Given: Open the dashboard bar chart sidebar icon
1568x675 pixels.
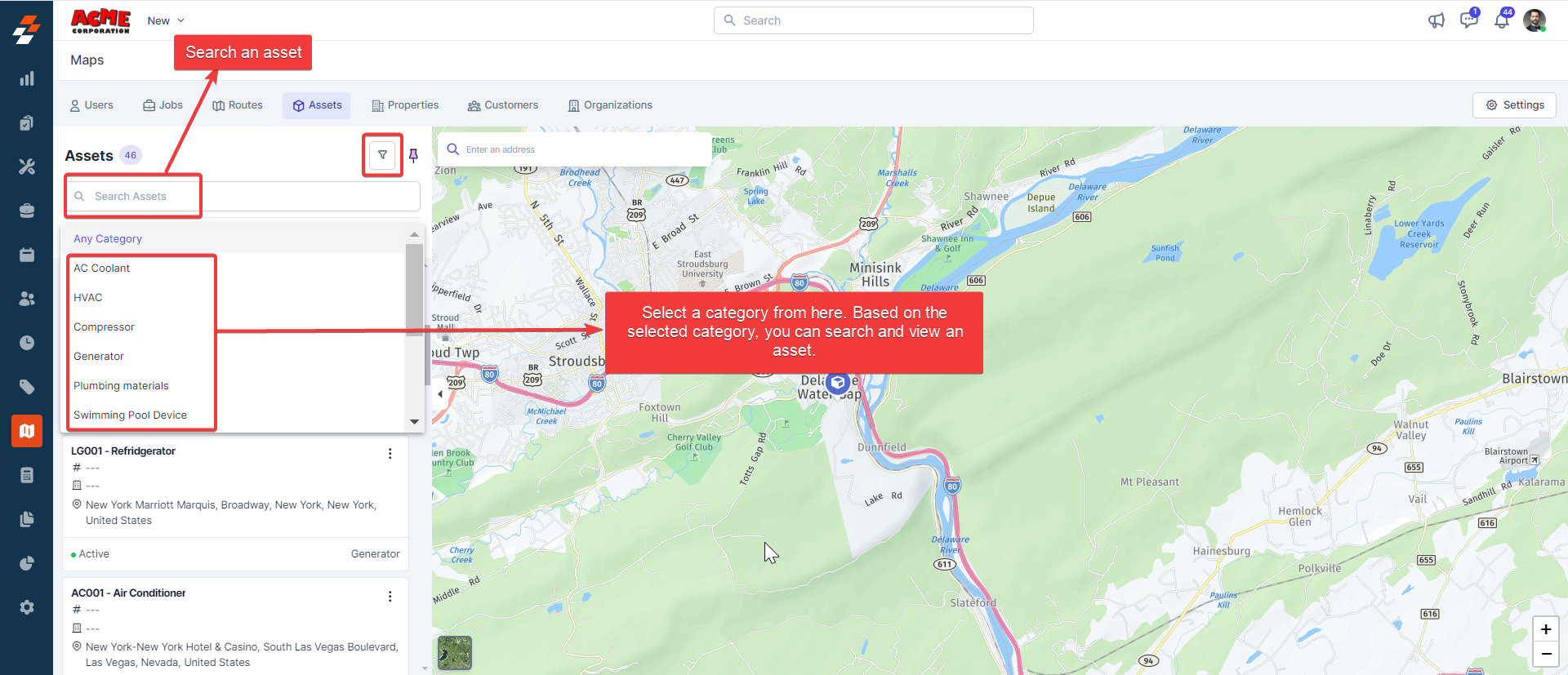Looking at the screenshot, I should pos(27,78).
